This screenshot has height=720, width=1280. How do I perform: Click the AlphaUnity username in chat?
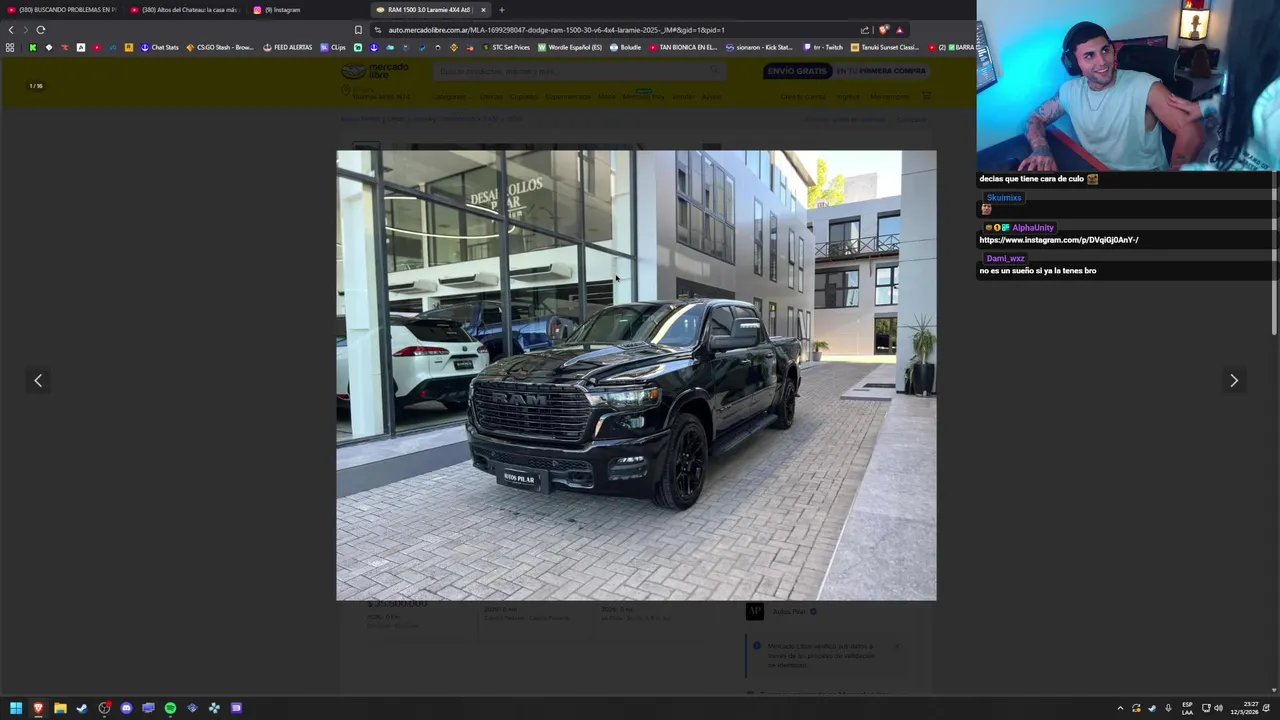click(1032, 228)
